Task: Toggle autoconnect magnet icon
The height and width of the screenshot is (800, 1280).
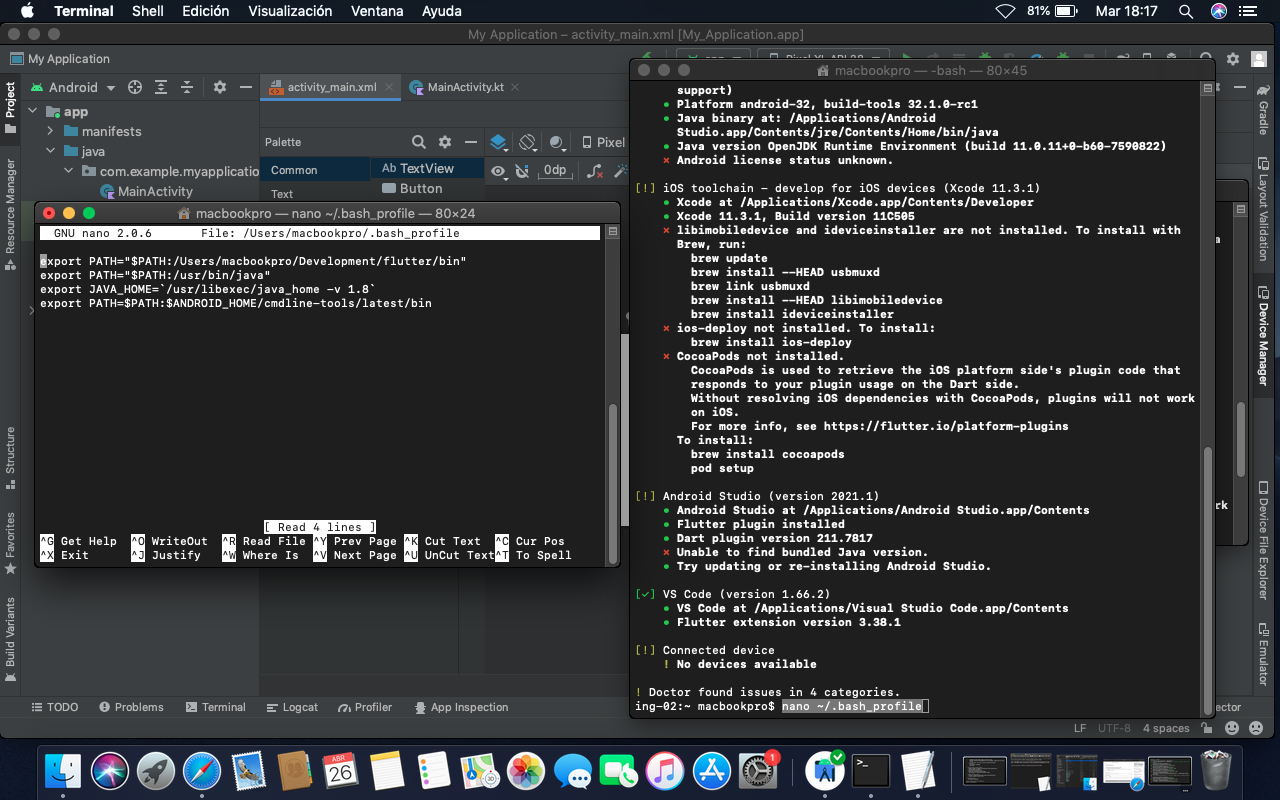Action: (x=521, y=170)
